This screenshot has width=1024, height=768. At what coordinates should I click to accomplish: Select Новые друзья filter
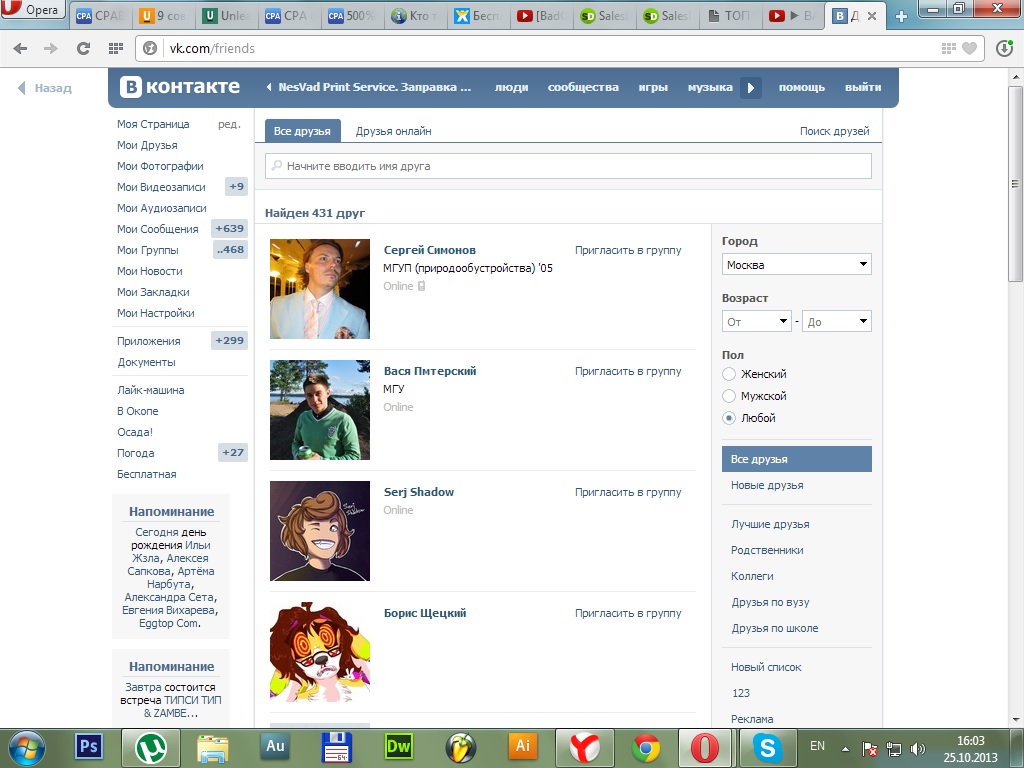pyautogui.click(x=767, y=485)
